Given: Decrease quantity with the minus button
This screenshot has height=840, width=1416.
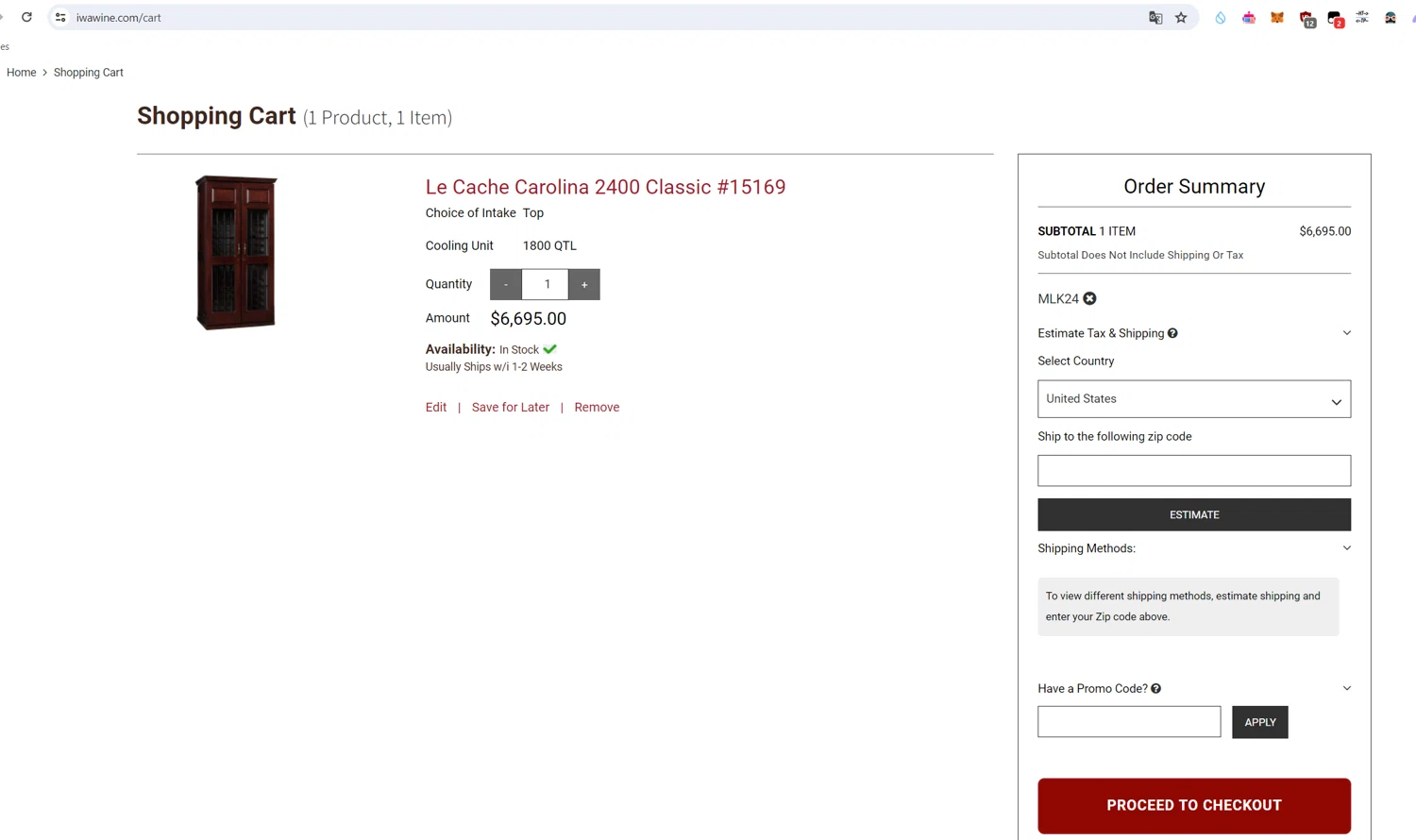Looking at the screenshot, I should pyautogui.click(x=506, y=284).
